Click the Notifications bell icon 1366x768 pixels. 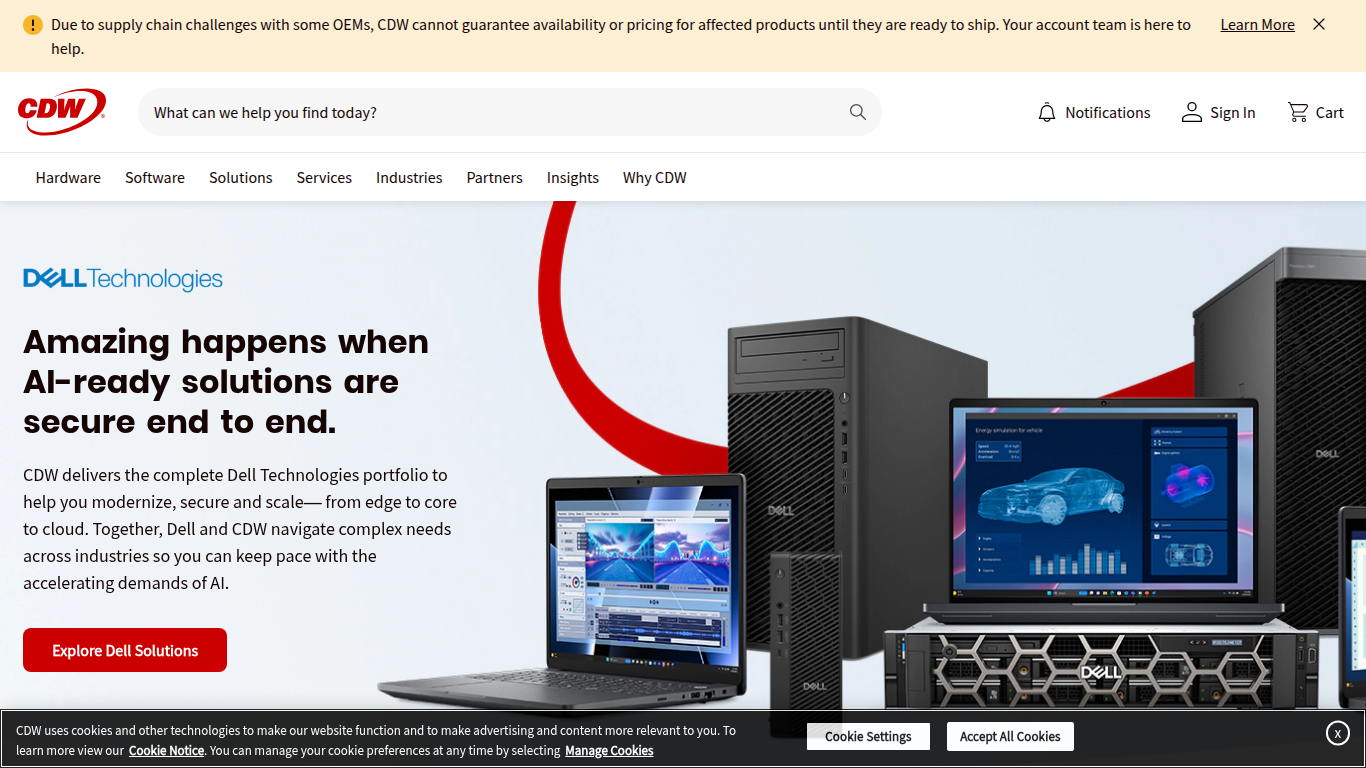coord(1047,112)
